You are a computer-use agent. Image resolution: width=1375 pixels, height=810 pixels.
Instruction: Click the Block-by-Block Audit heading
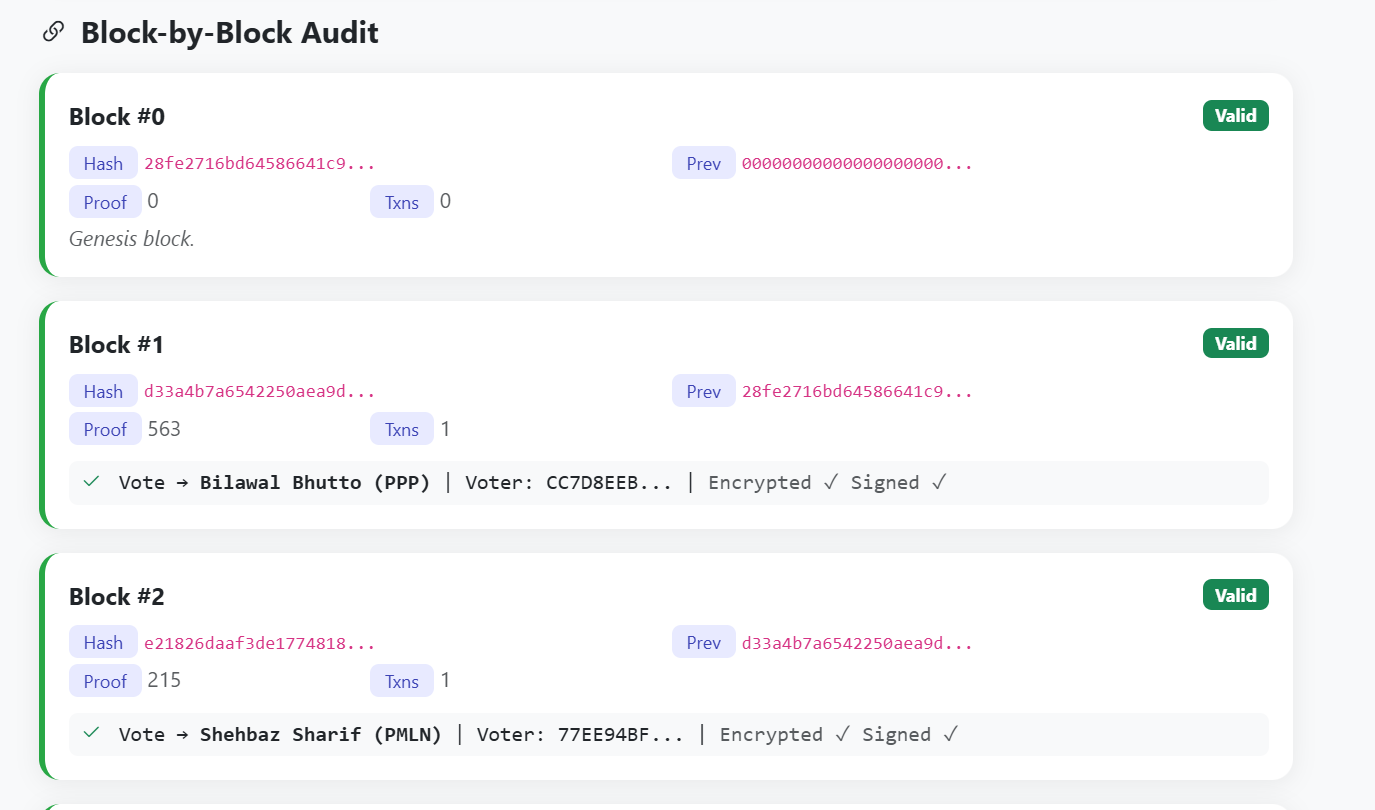point(229,32)
